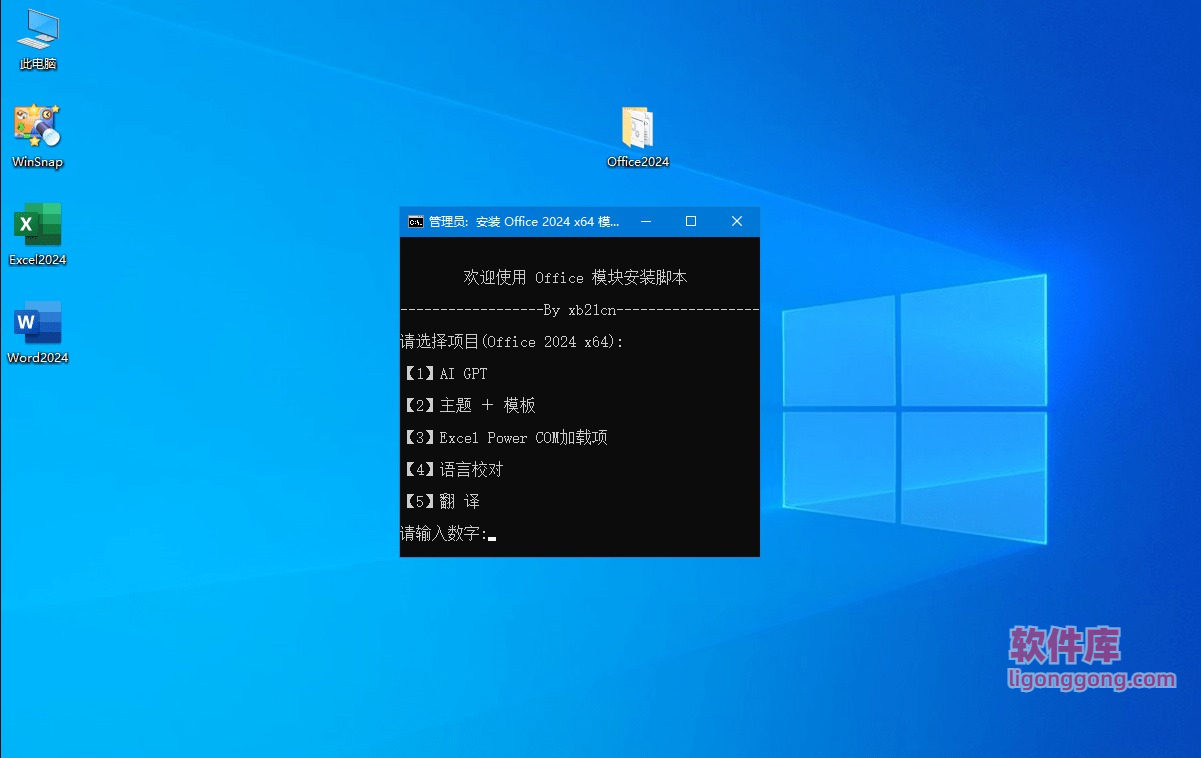Click option 【4】语言校对

(452, 469)
